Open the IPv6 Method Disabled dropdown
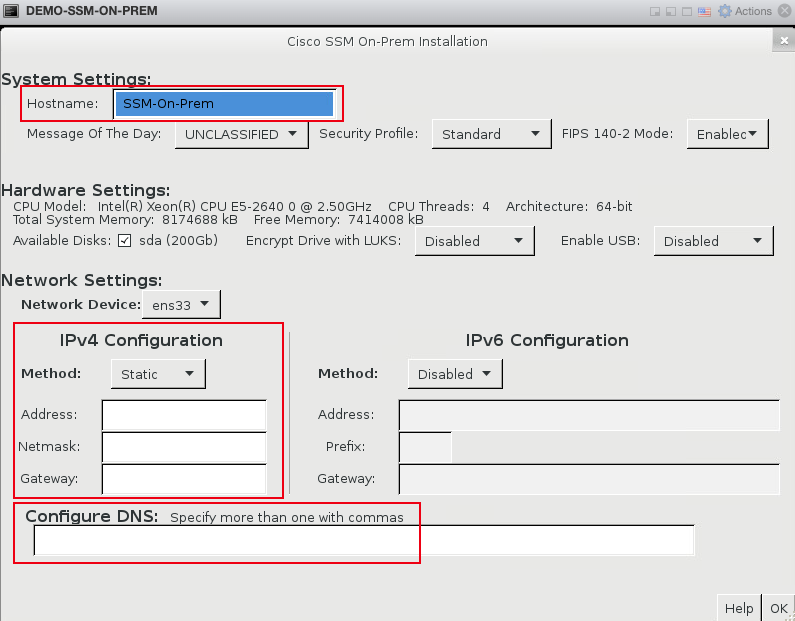 point(455,374)
